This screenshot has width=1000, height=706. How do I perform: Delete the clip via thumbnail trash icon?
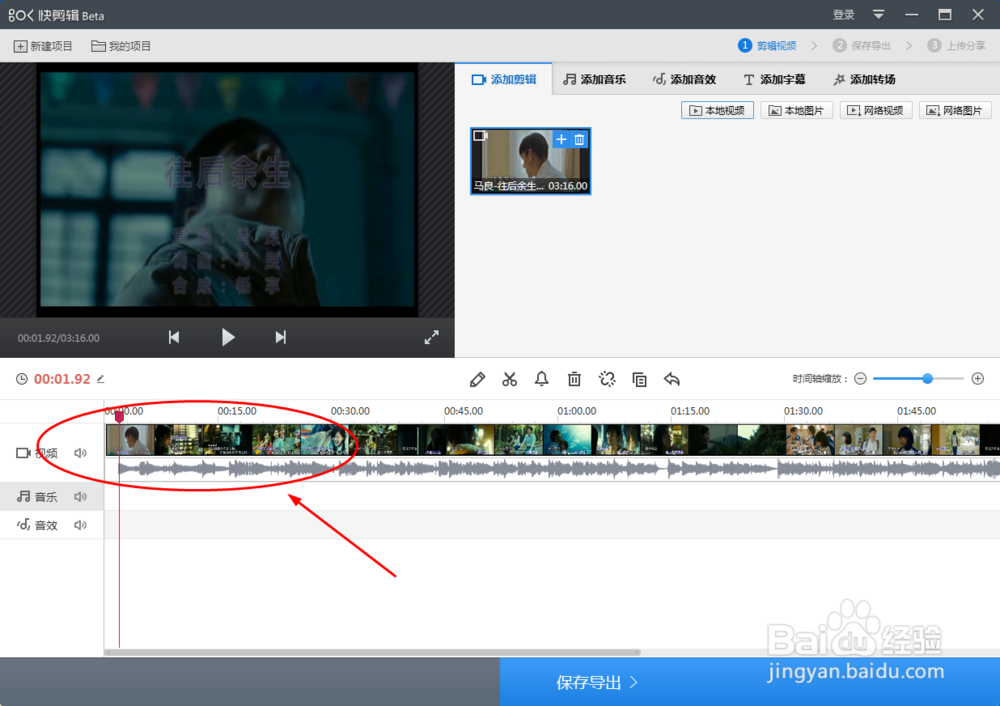coord(579,139)
